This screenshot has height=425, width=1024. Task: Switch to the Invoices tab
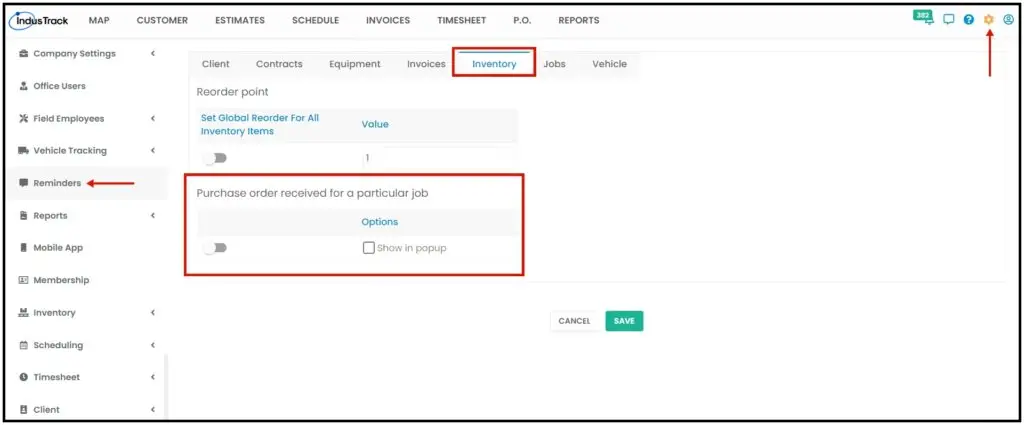[426, 64]
